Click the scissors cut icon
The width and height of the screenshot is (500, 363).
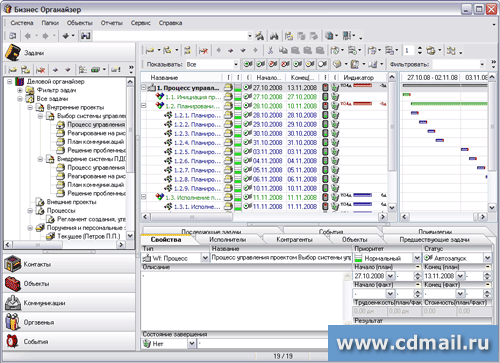pyautogui.click(x=270, y=51)
